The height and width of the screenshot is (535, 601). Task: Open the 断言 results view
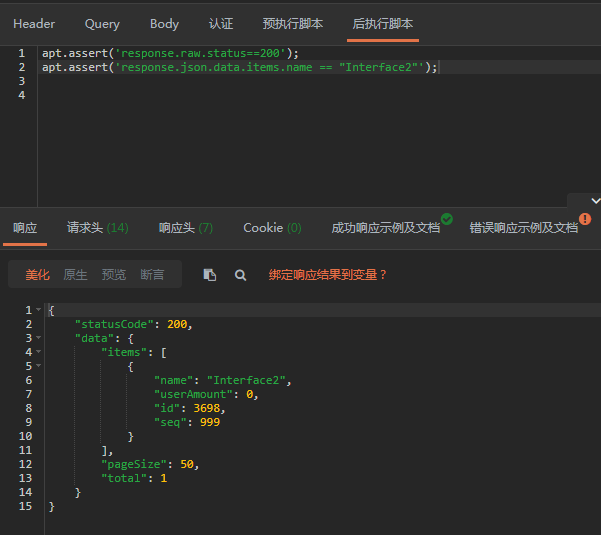pyautogui.click(x=152, y=274)
